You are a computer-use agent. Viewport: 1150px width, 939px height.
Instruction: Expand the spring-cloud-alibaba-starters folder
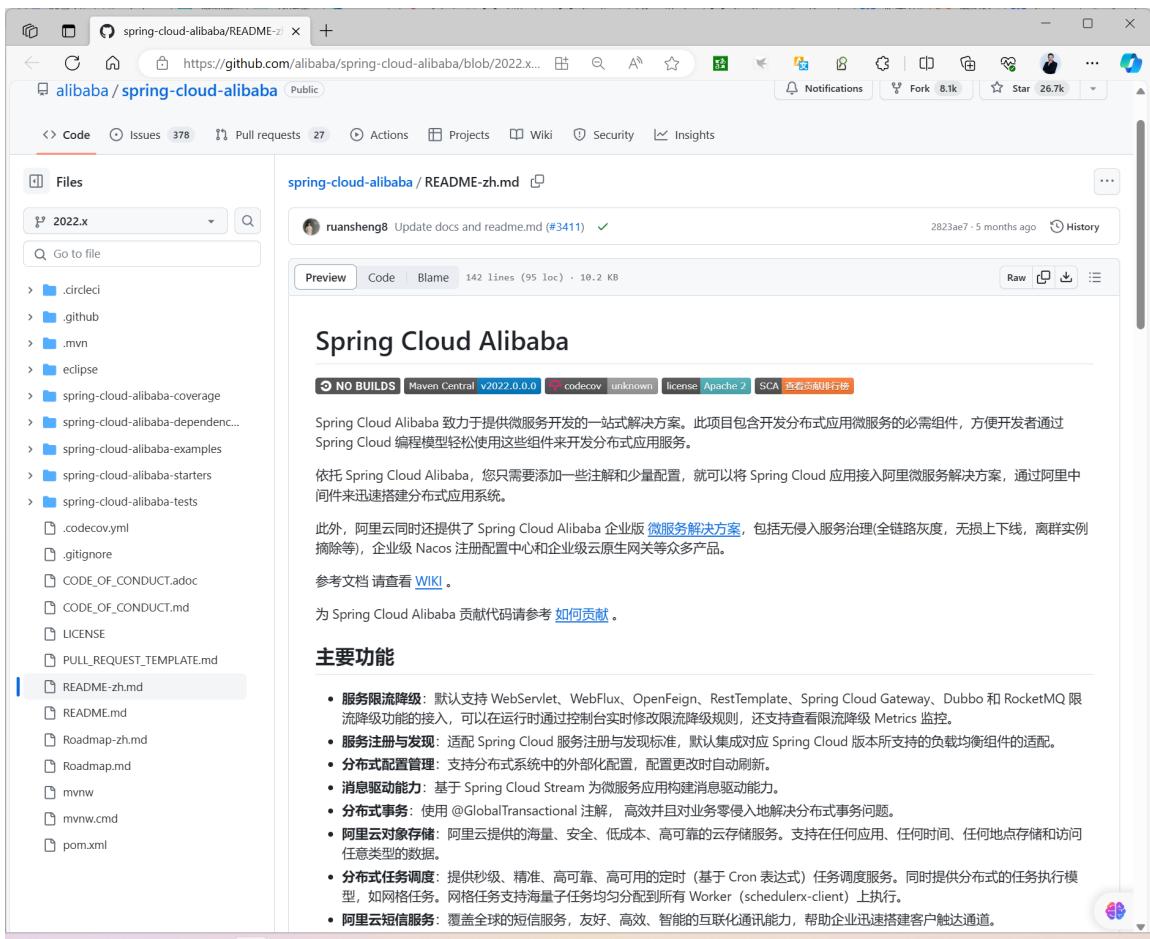coord(30,475)
